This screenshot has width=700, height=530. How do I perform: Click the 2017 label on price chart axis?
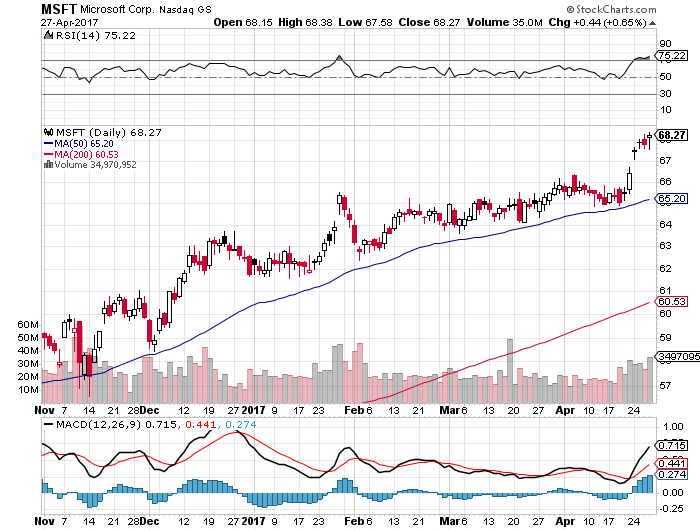(254, 410)
